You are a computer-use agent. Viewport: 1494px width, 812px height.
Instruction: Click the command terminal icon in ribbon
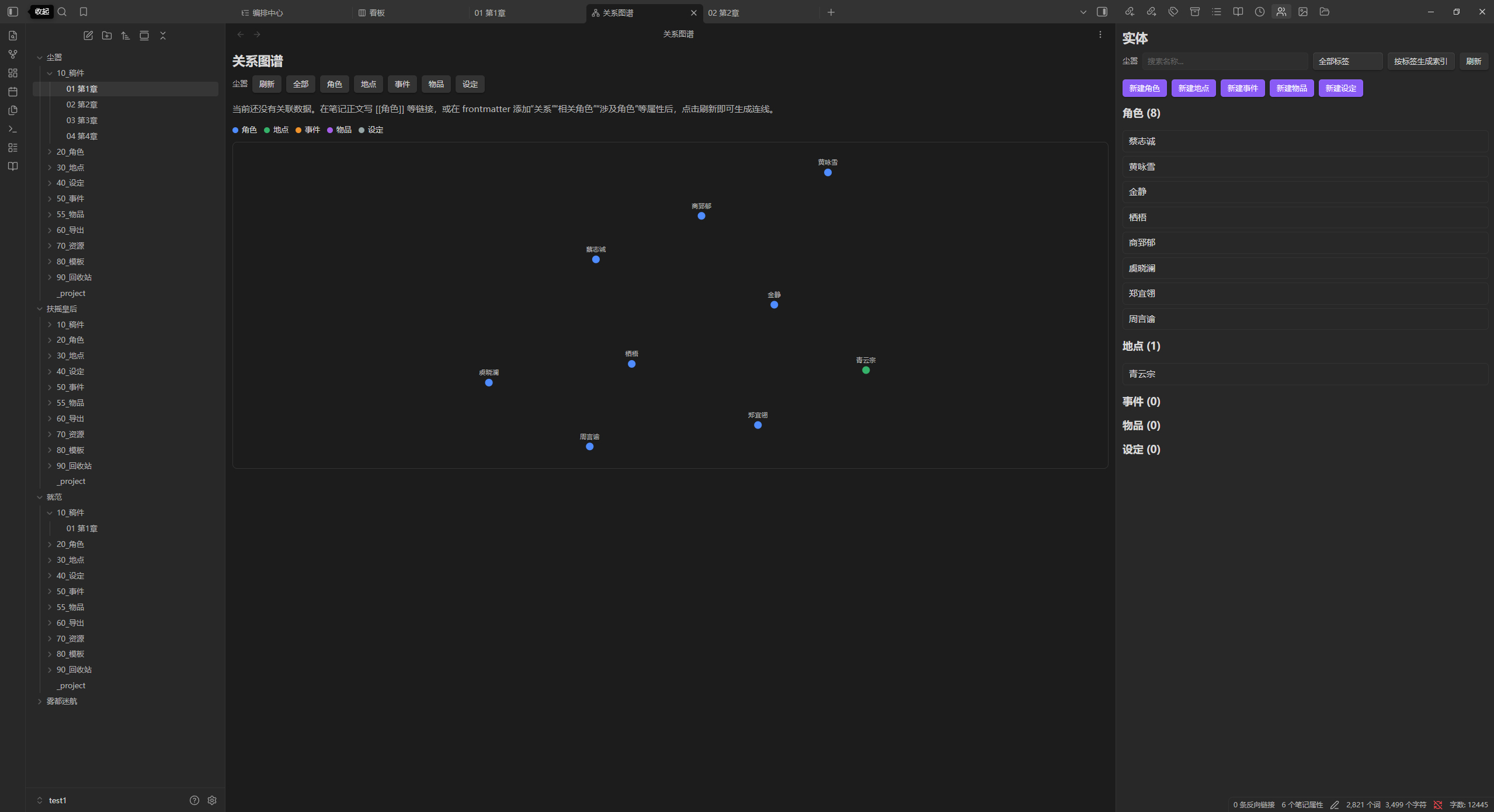point(13,129)
